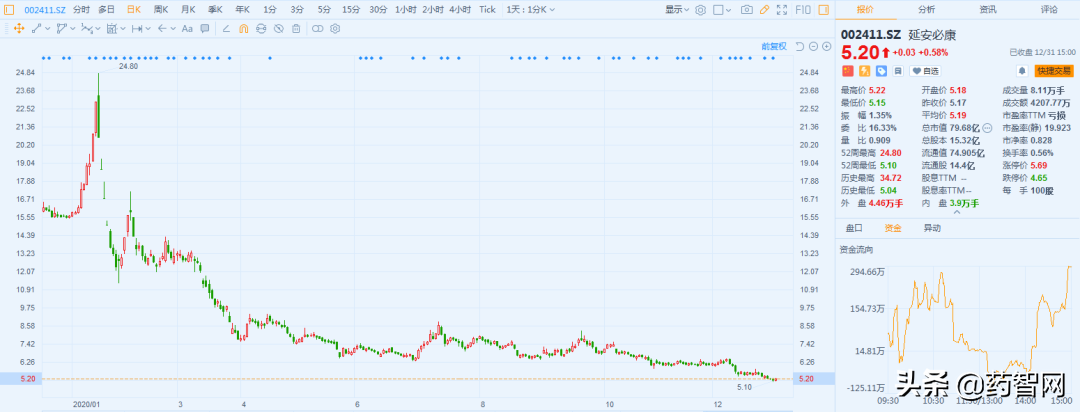Viewport: 1080px width, 412px height.
Task: Switch to the 周K period tab
Action: [160, 10]
